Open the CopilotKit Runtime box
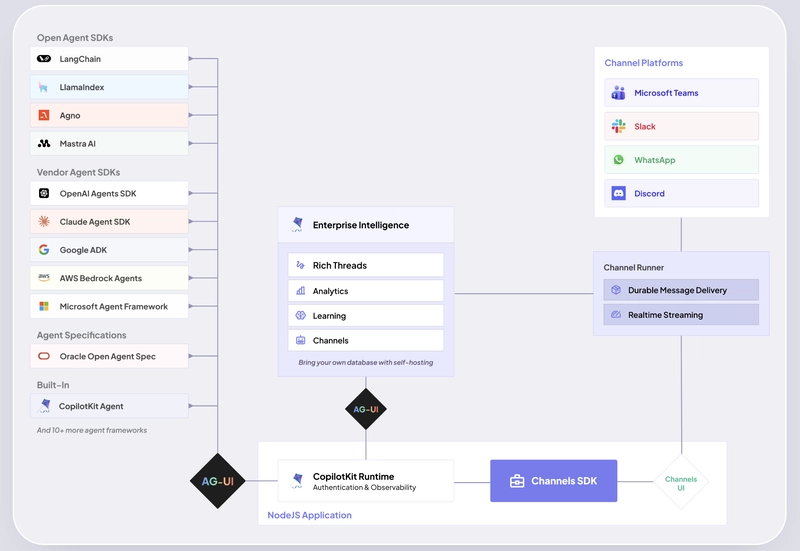The height and width of the screenshot is (551, 800). coord(366,481)
